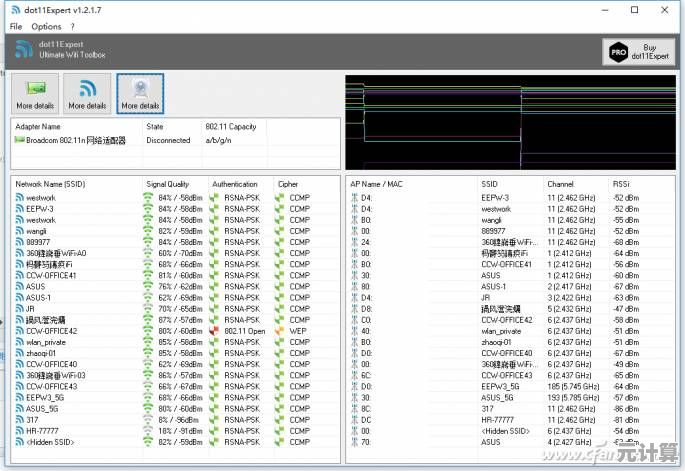Open the ? help menu
The height and width of the screenshot is (471, 685).
72,26
